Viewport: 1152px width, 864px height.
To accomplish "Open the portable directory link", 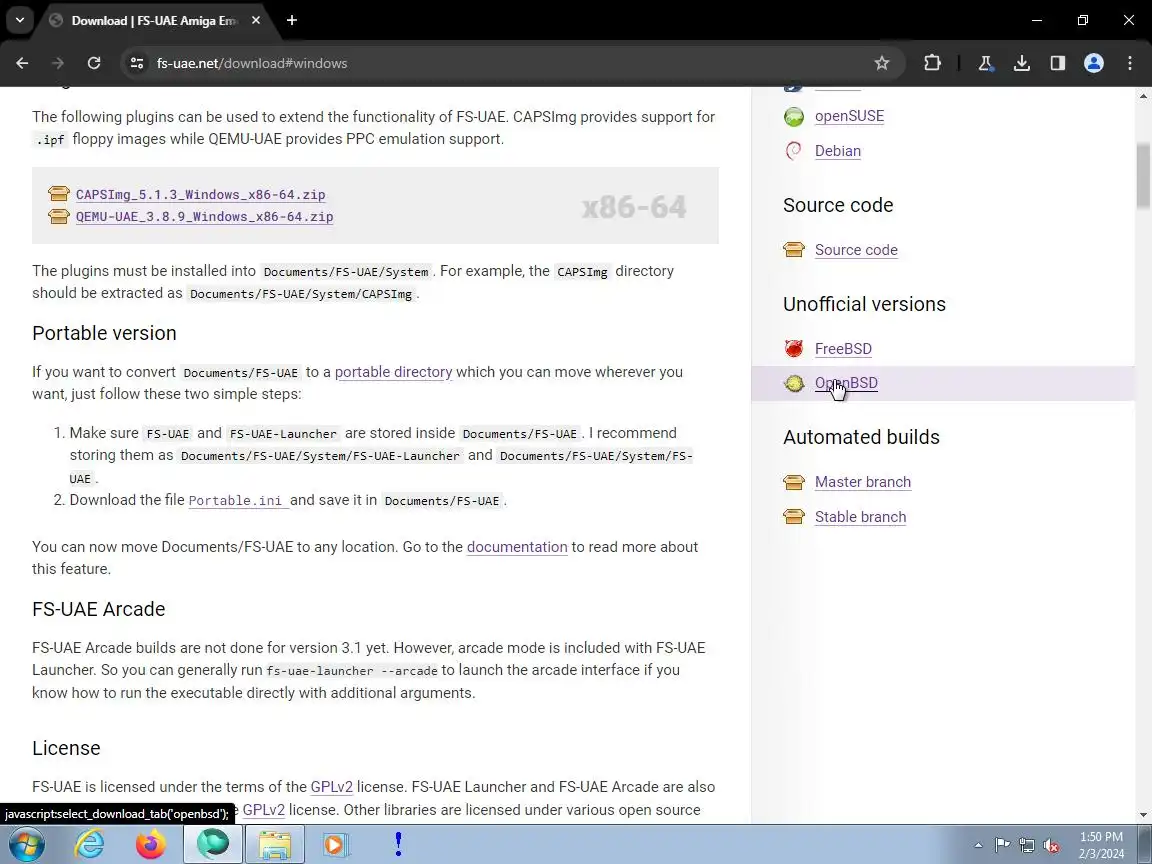I will [x=394, y=372].
